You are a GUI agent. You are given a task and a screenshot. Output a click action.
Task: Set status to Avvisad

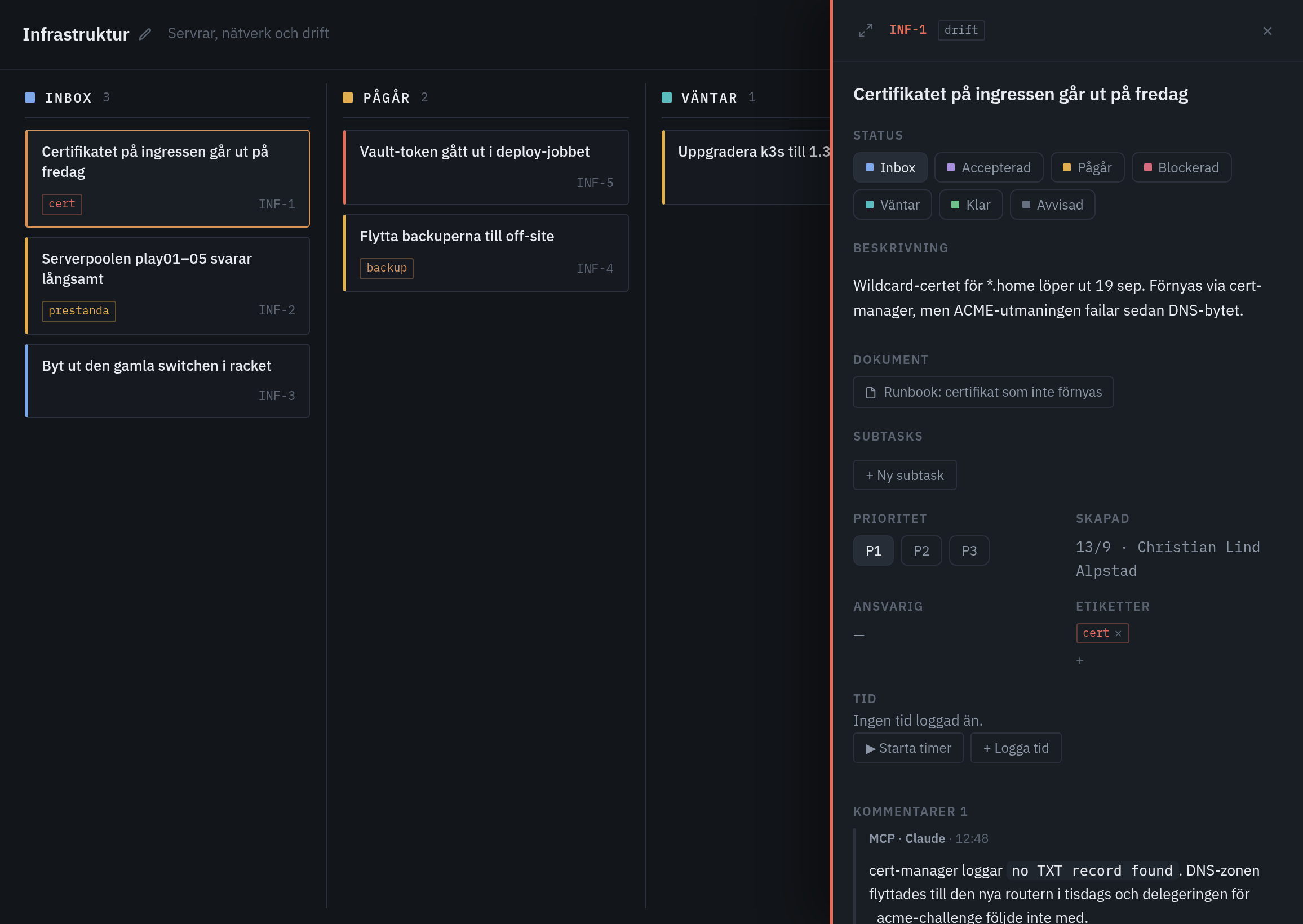tap(1052, 205)
